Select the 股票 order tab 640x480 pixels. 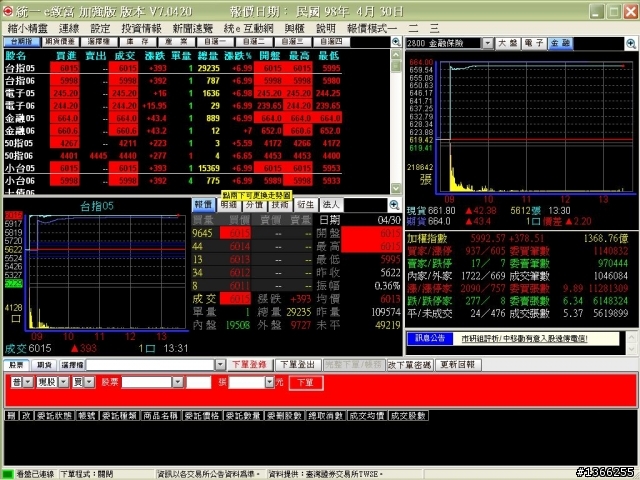16,365
